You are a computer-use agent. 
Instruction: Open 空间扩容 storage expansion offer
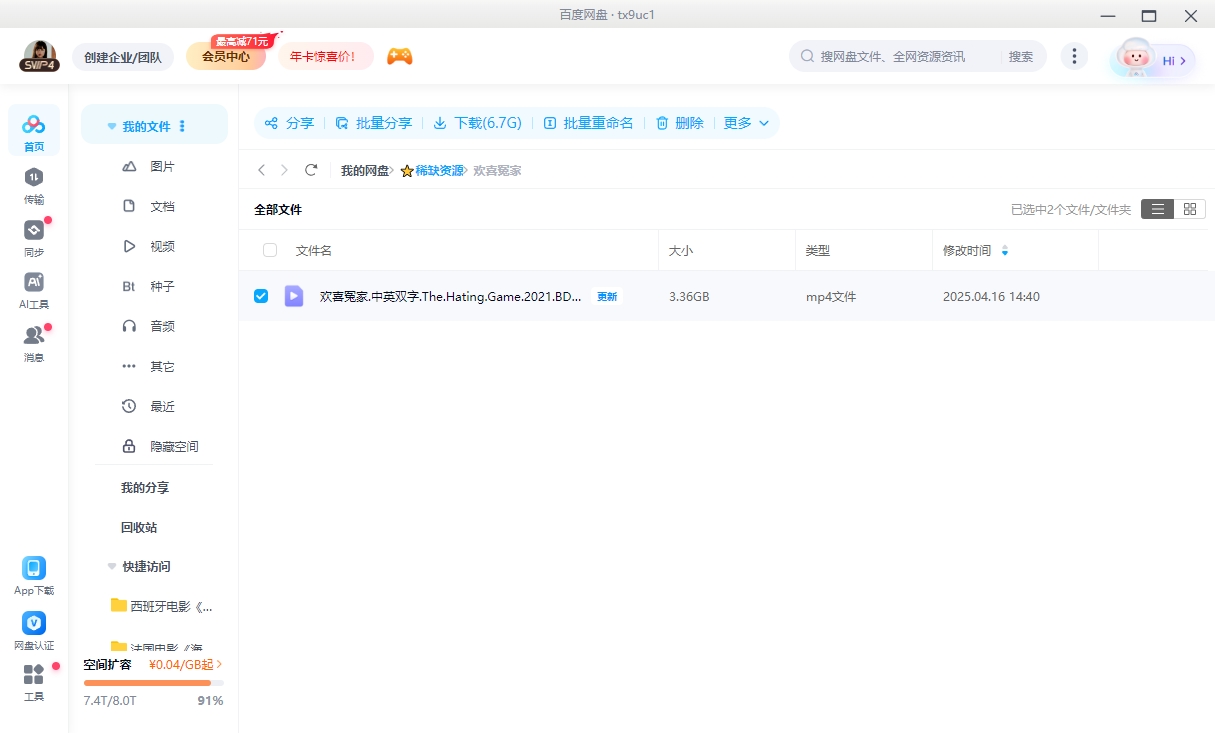click(106, 664)
